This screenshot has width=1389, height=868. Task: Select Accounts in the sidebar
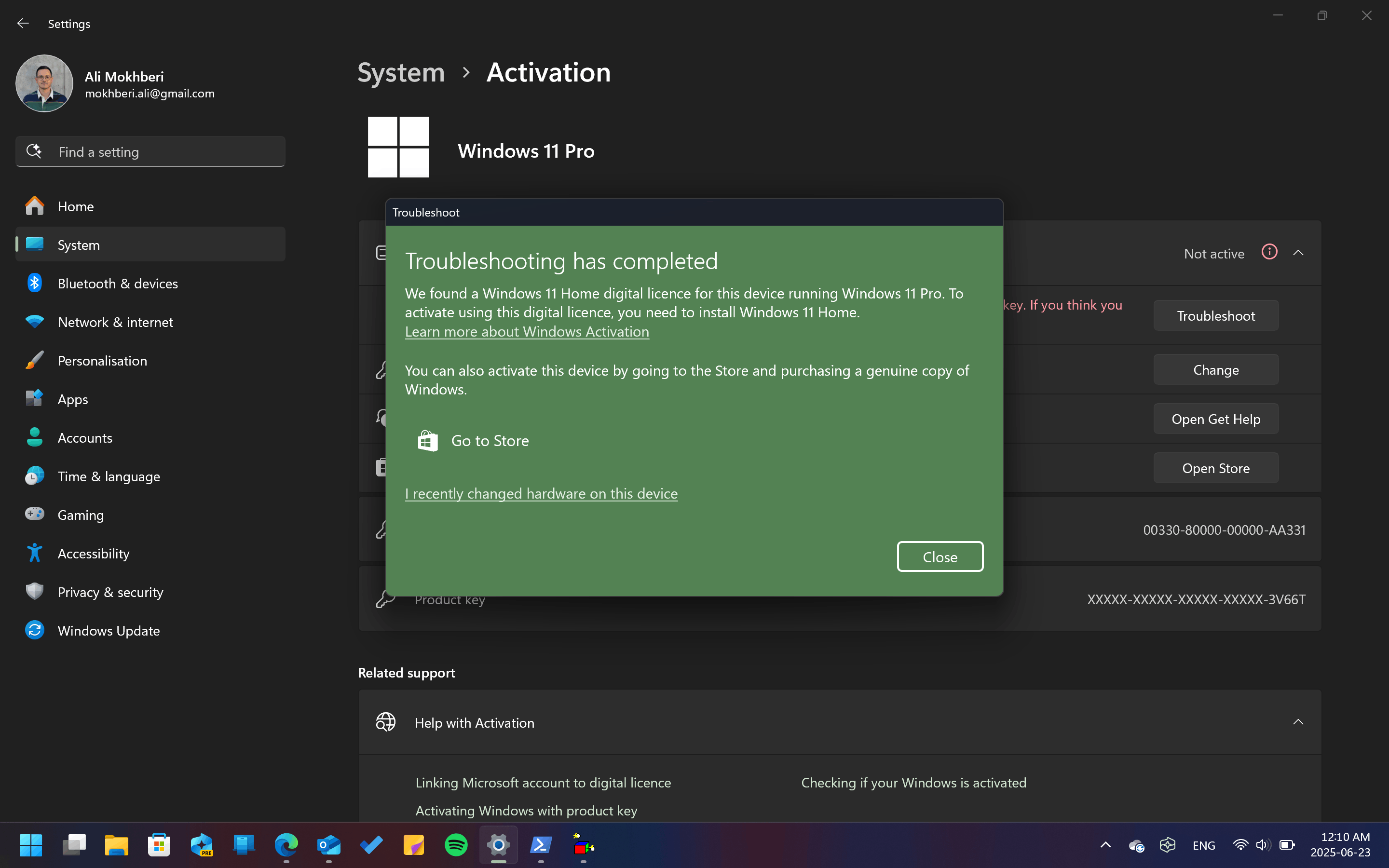[150, 437]
